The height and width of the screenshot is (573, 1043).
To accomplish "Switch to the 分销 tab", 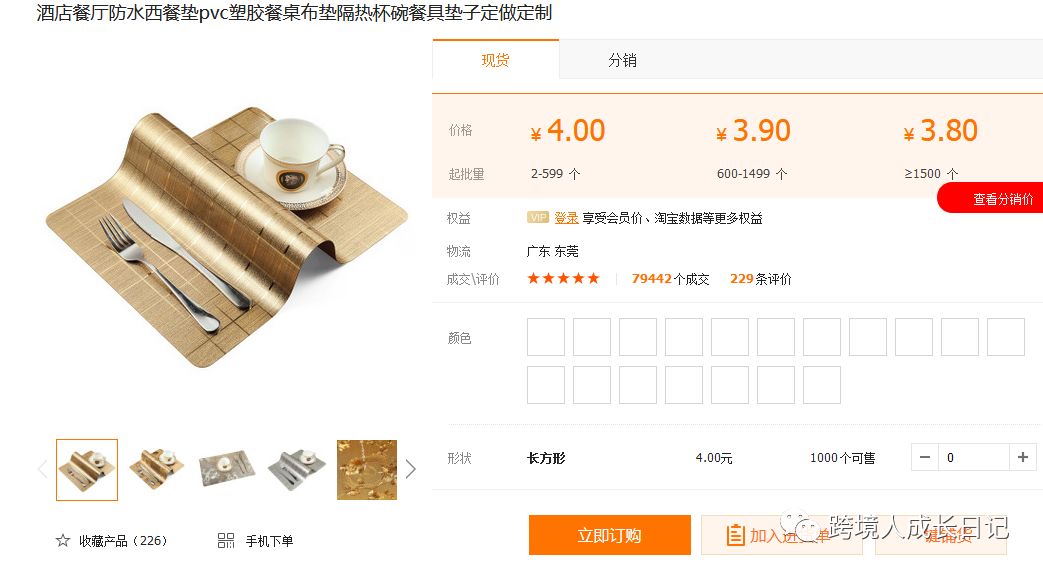I will click(x=623, y=60).
